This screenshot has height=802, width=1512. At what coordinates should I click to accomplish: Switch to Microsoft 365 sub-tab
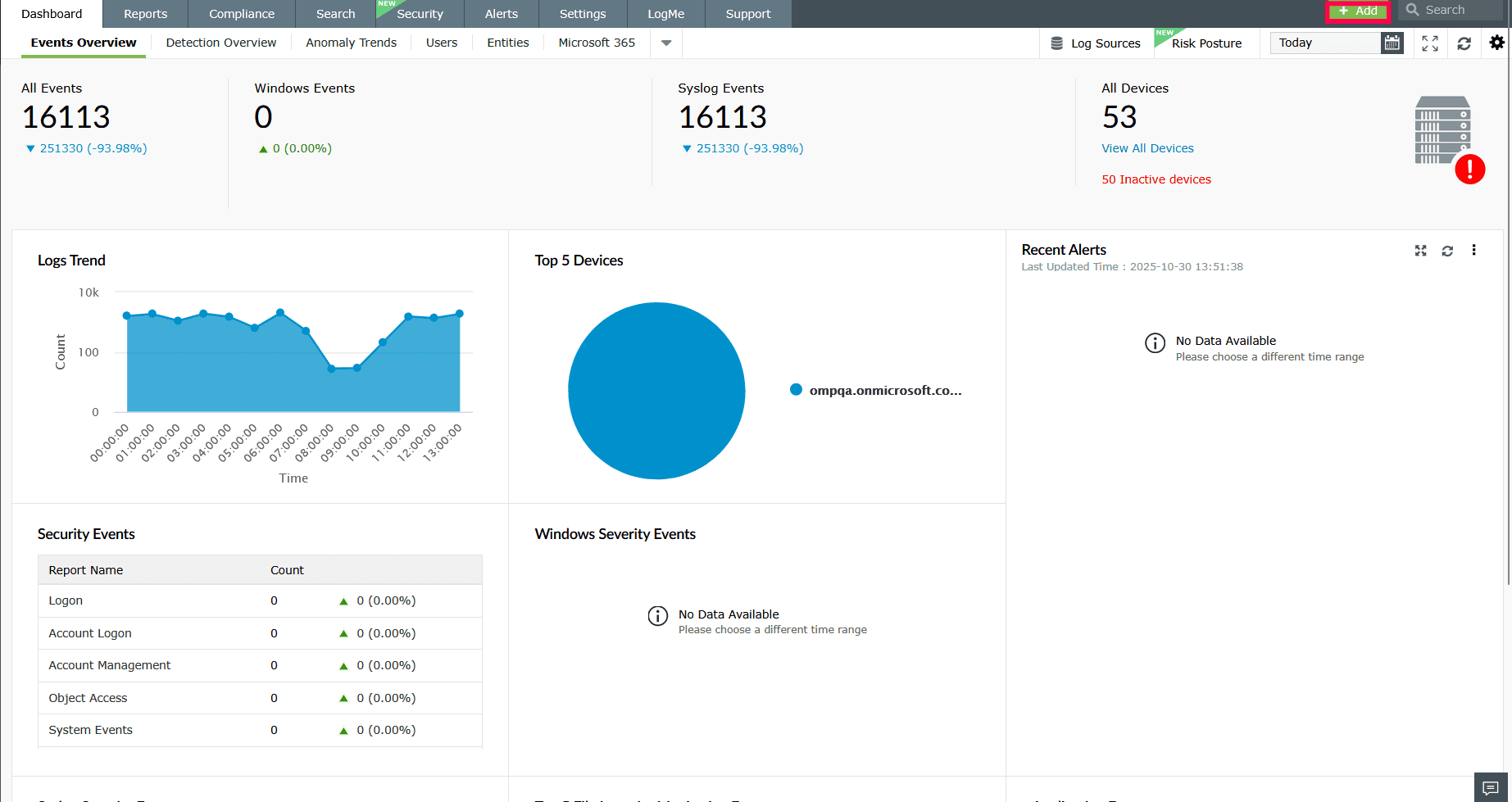click(x=597, y=43)
